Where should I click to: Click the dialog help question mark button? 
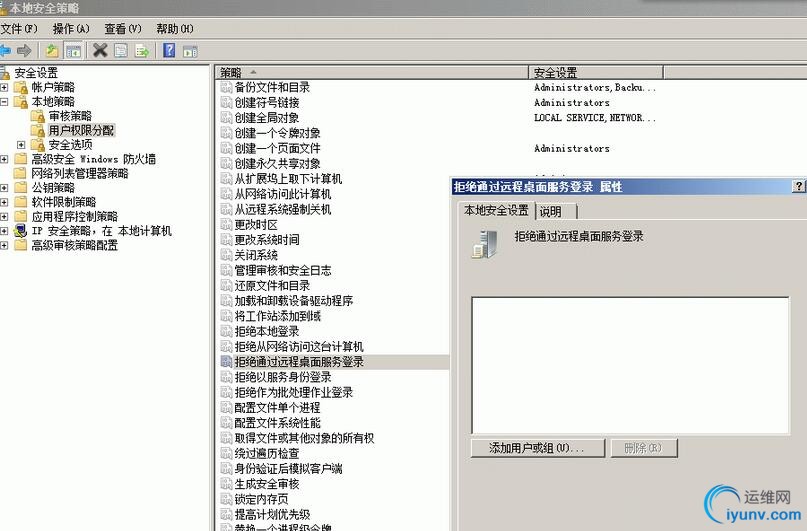pyautogui.click(x=799, y=186)
